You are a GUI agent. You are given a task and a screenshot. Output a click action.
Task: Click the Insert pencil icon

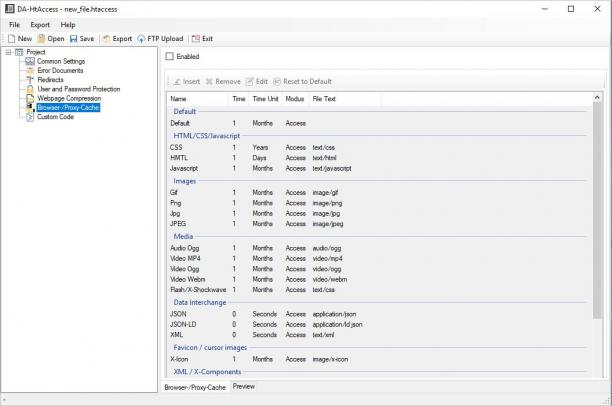pyautogui.click(x=177, y=82)
